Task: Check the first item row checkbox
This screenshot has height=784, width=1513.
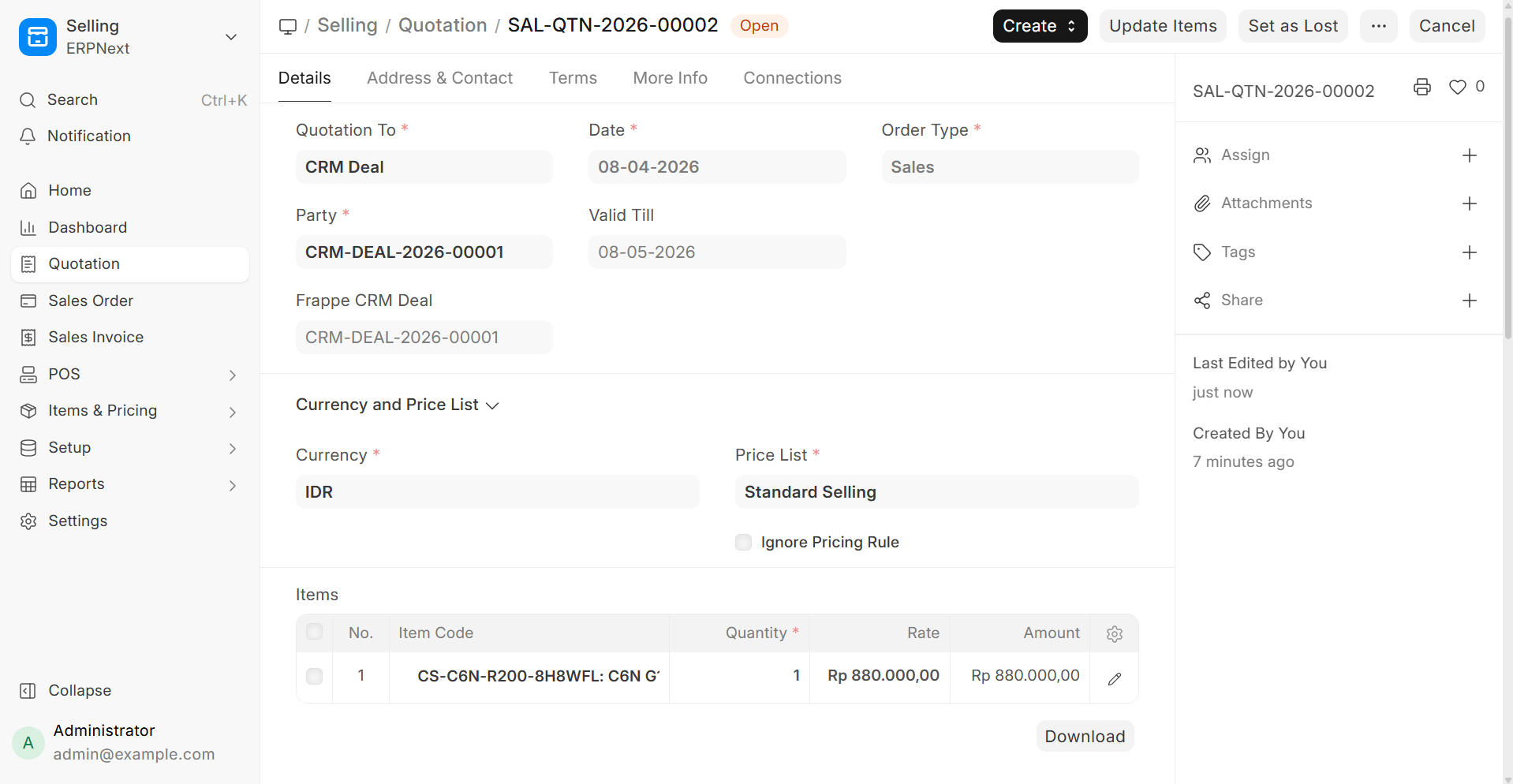Action: (x=314, y=676)
